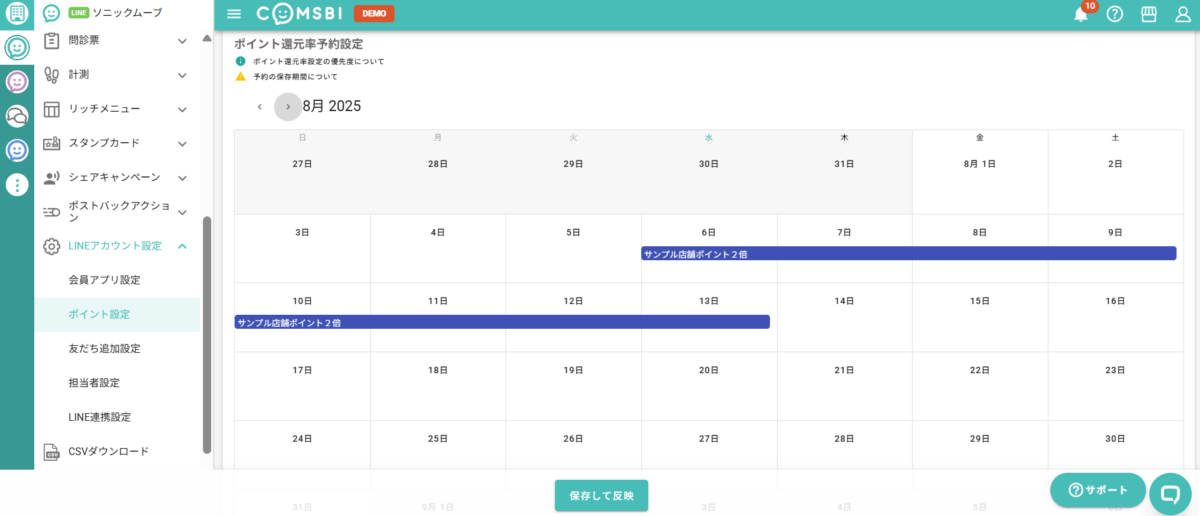Expand the ポストバックアクション chevron
1200x516 pixels.
182,212
